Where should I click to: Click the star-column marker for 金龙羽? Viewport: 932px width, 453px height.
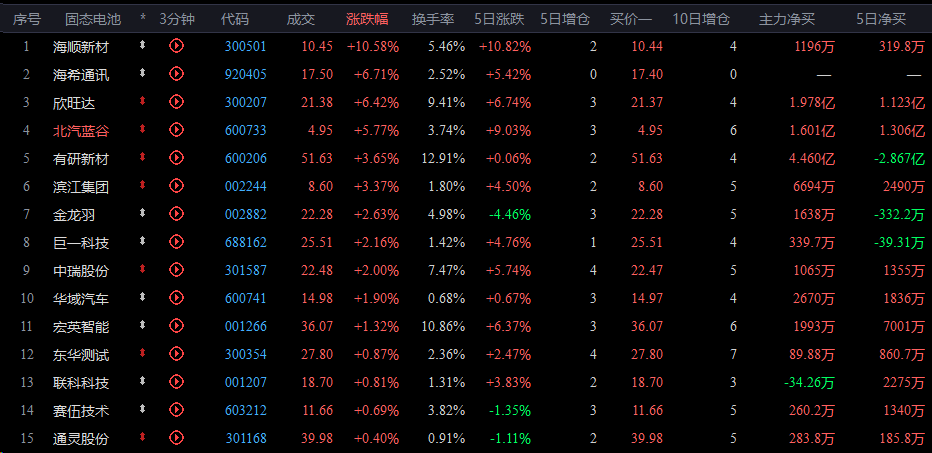(x=142, y=213)
